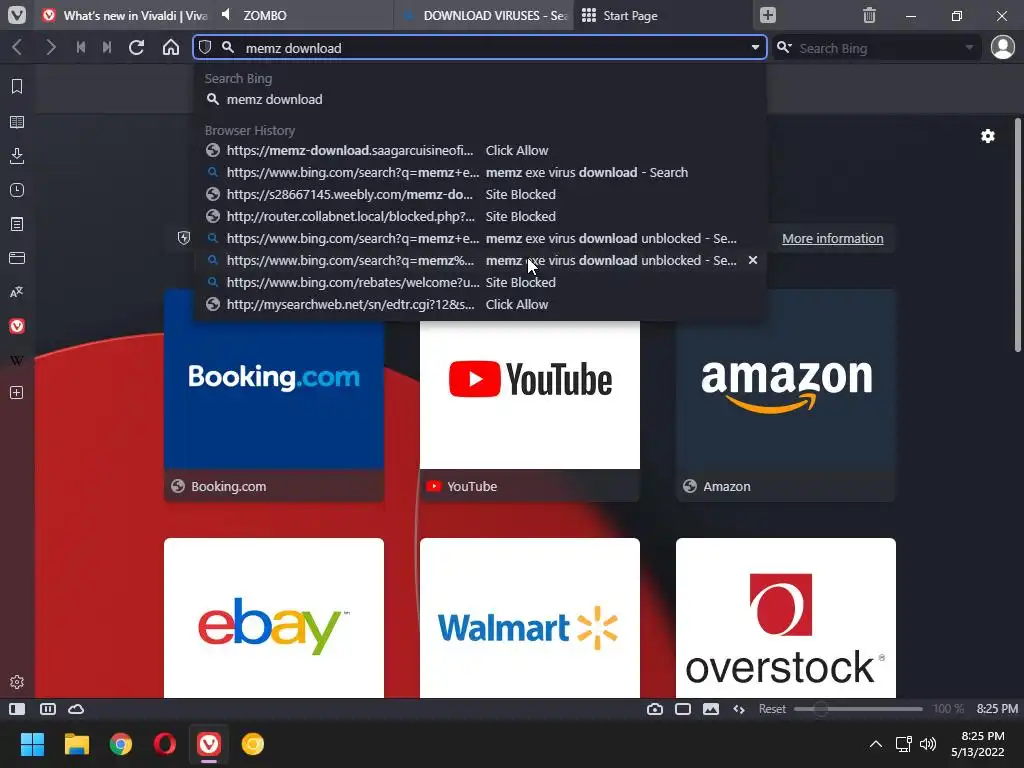The image size is (1024, 768).
Task: Open the Vivaldi web panel icon
Action: tap(17, 326)
